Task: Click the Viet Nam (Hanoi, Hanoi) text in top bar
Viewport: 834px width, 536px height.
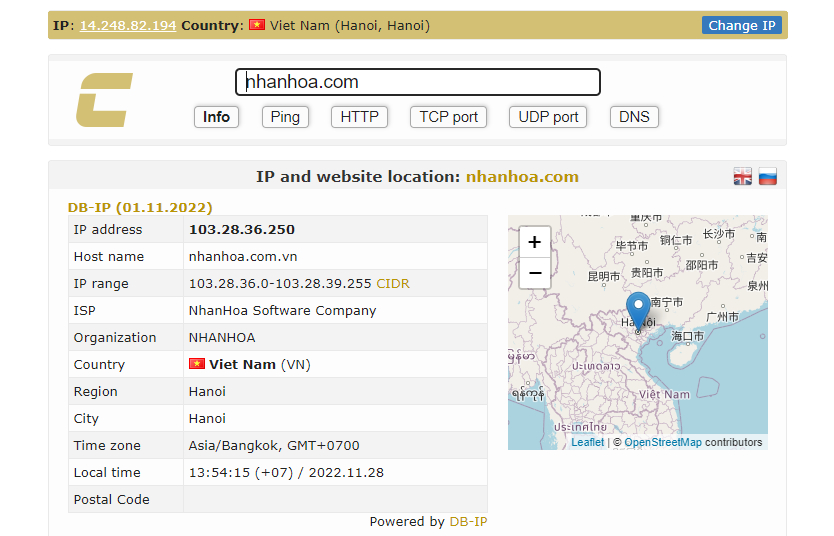Action: pyautogui.click(x=349, y=26)
